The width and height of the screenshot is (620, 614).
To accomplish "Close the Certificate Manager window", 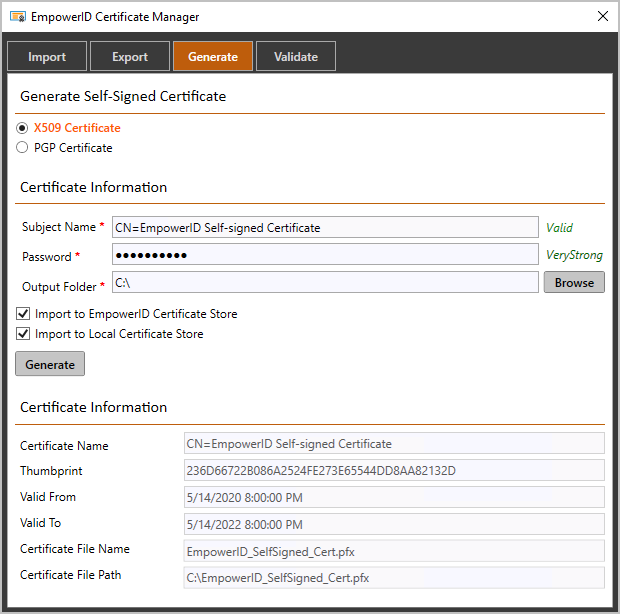I will click(x=603, y=16).
